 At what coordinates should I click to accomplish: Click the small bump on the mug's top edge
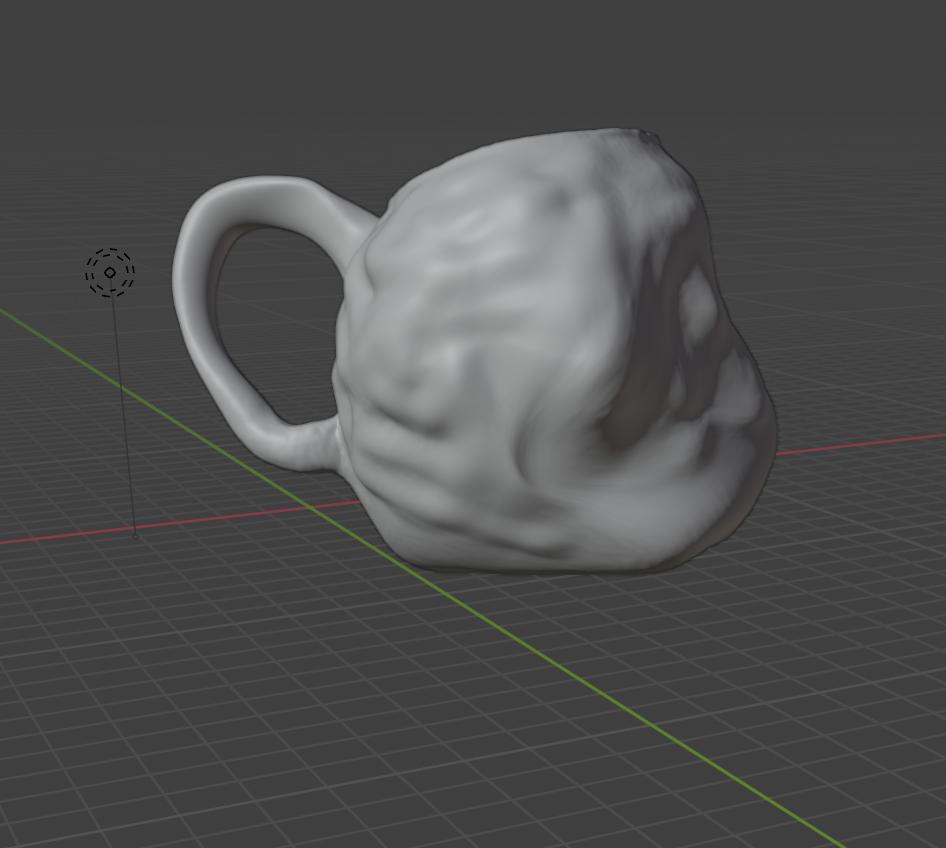click(650, 134)
